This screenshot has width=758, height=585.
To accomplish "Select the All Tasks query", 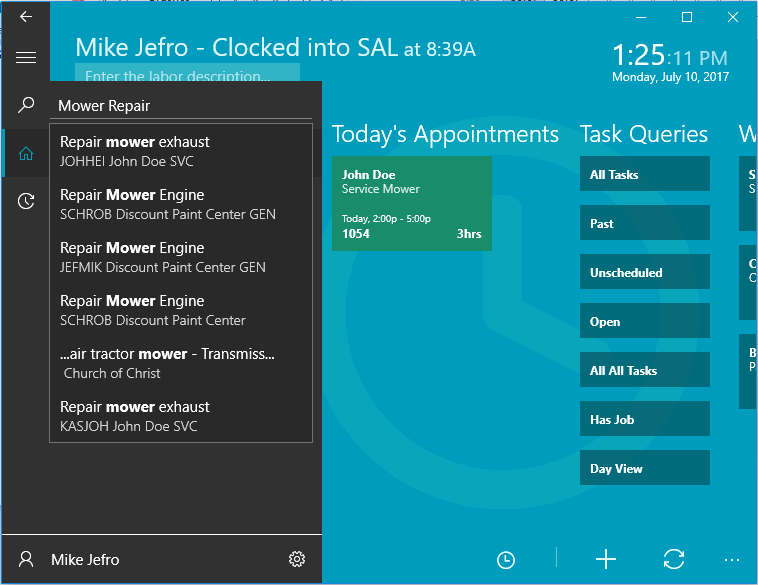I will [644, 175].
